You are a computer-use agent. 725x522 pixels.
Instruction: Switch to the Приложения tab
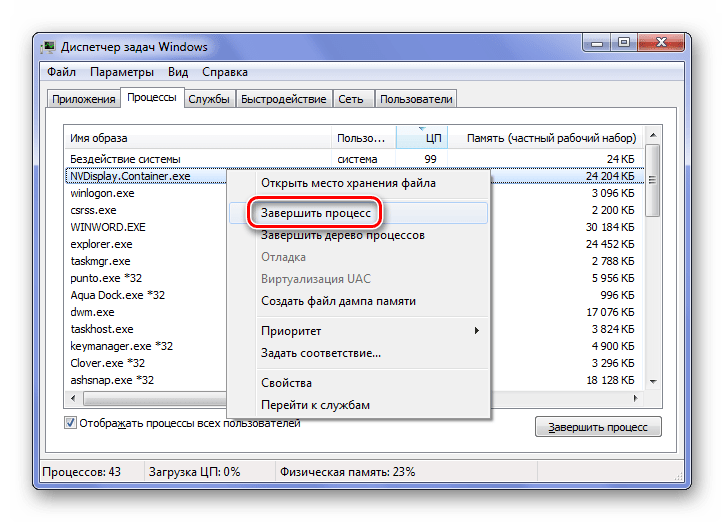tap(84, 99)
